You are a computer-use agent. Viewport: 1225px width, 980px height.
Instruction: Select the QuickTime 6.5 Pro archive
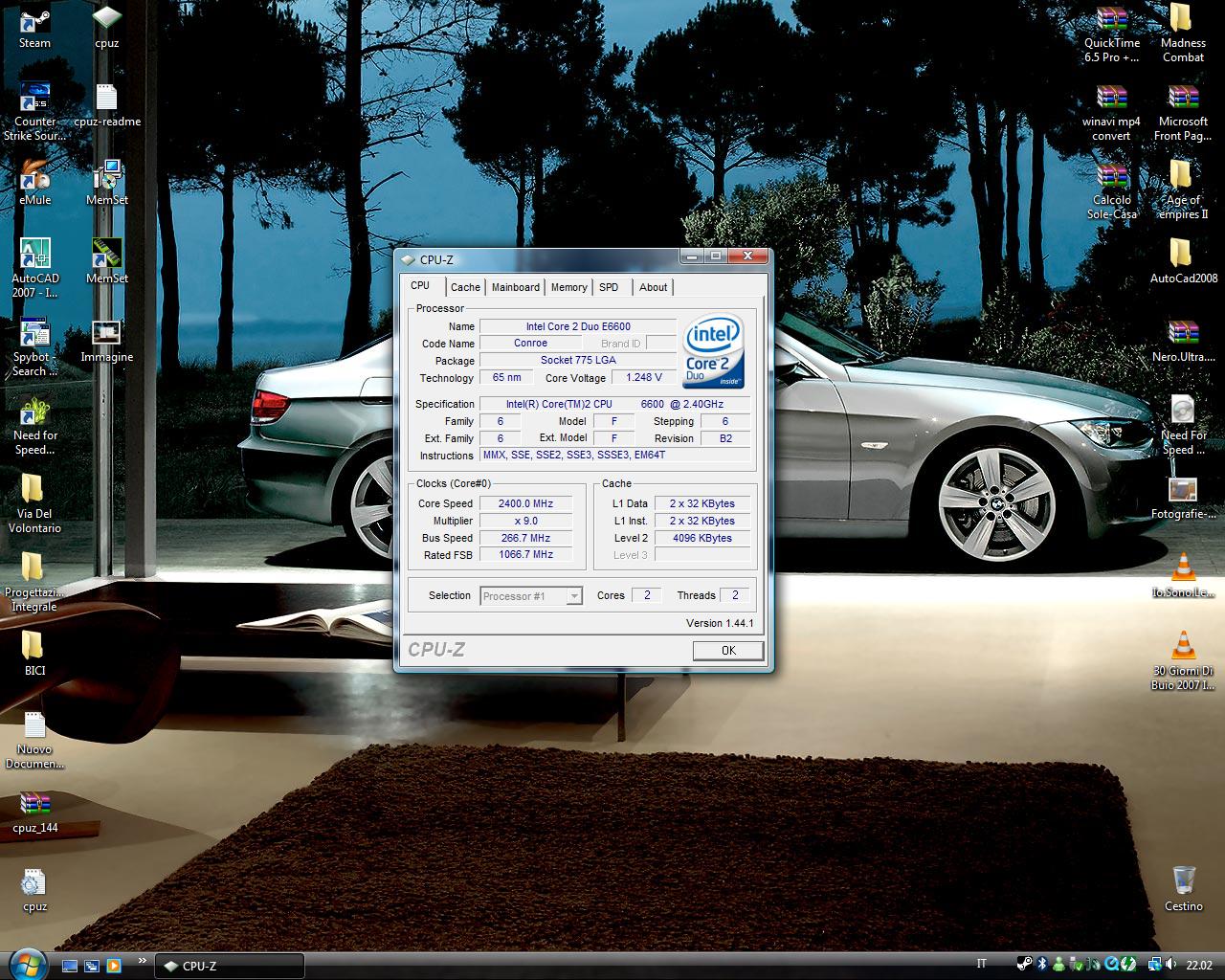coord(1111,33)
